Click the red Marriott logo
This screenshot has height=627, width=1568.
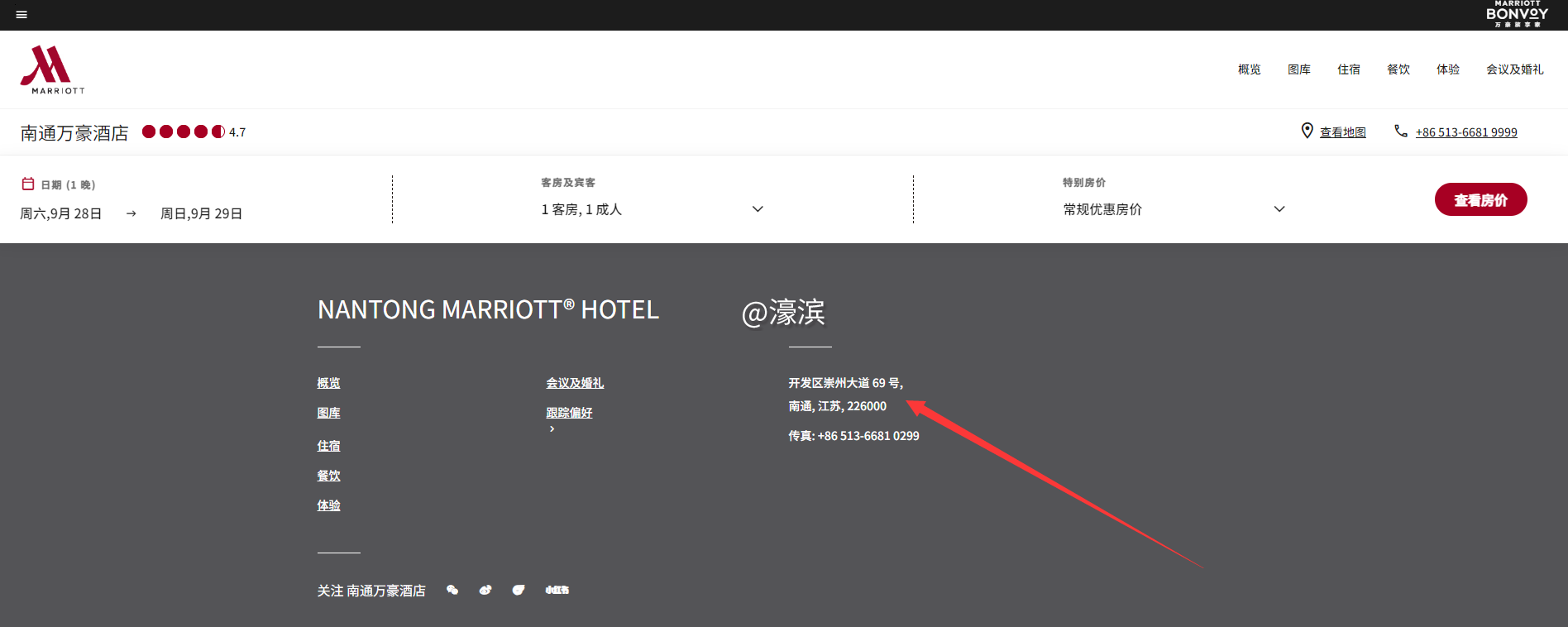coord(52,69)
